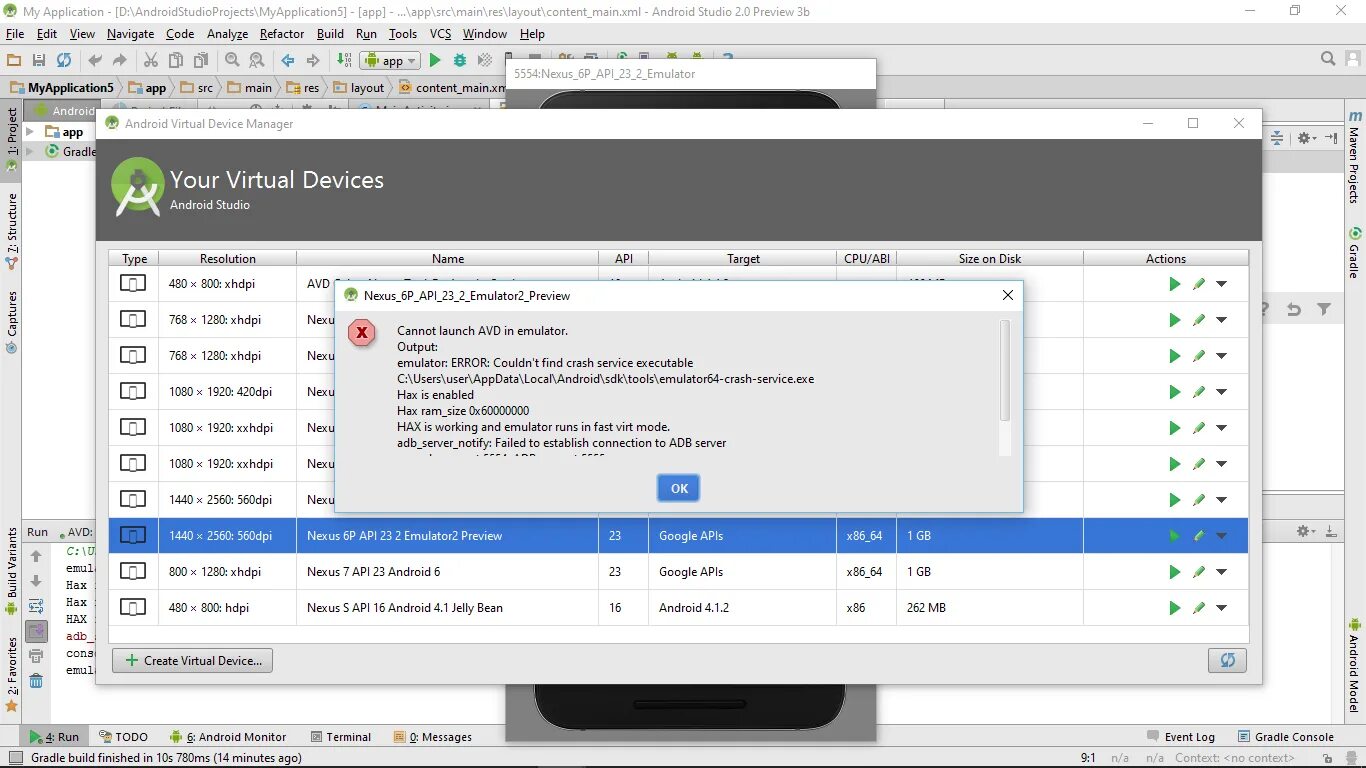Launch the Nexus 7 API 23 AVD
This screenshot has width=1366, height=768.
point(1175,572)
